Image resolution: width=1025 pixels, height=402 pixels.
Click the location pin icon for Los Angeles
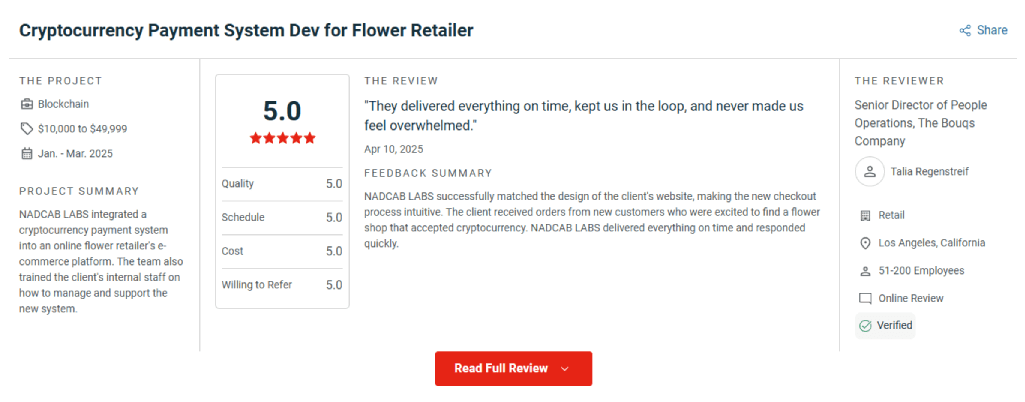pos(865,243)
